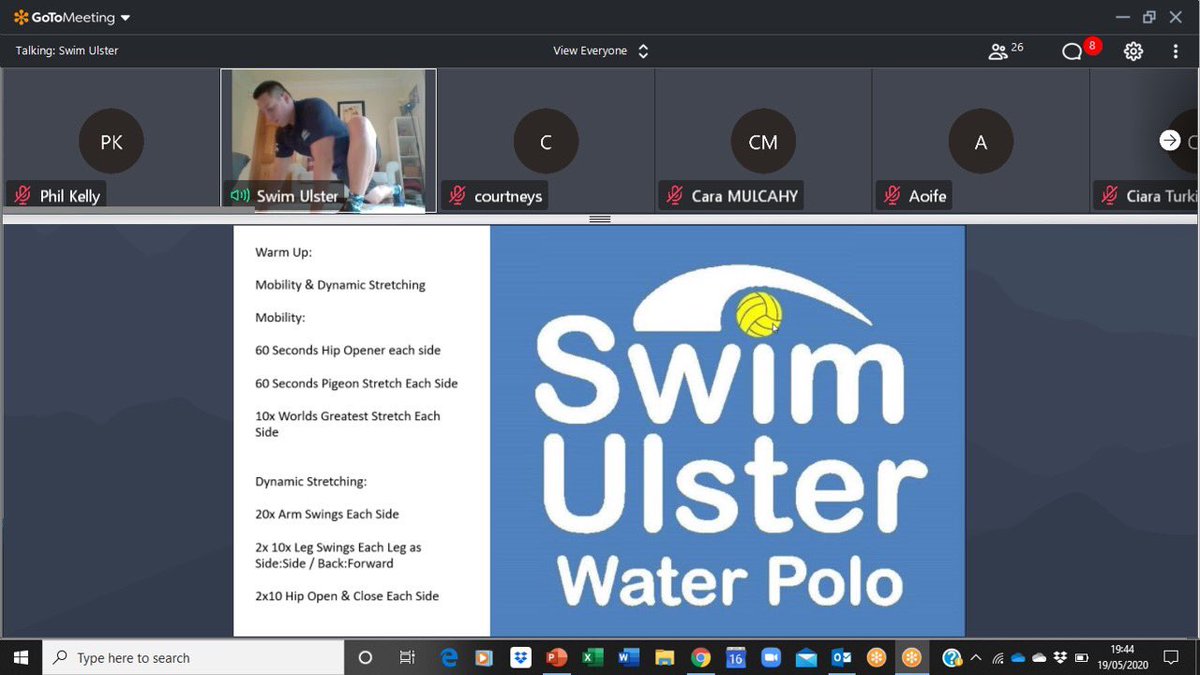Click the Phil Kelly name label
1200x675 pixels.
tap(70, 196)
